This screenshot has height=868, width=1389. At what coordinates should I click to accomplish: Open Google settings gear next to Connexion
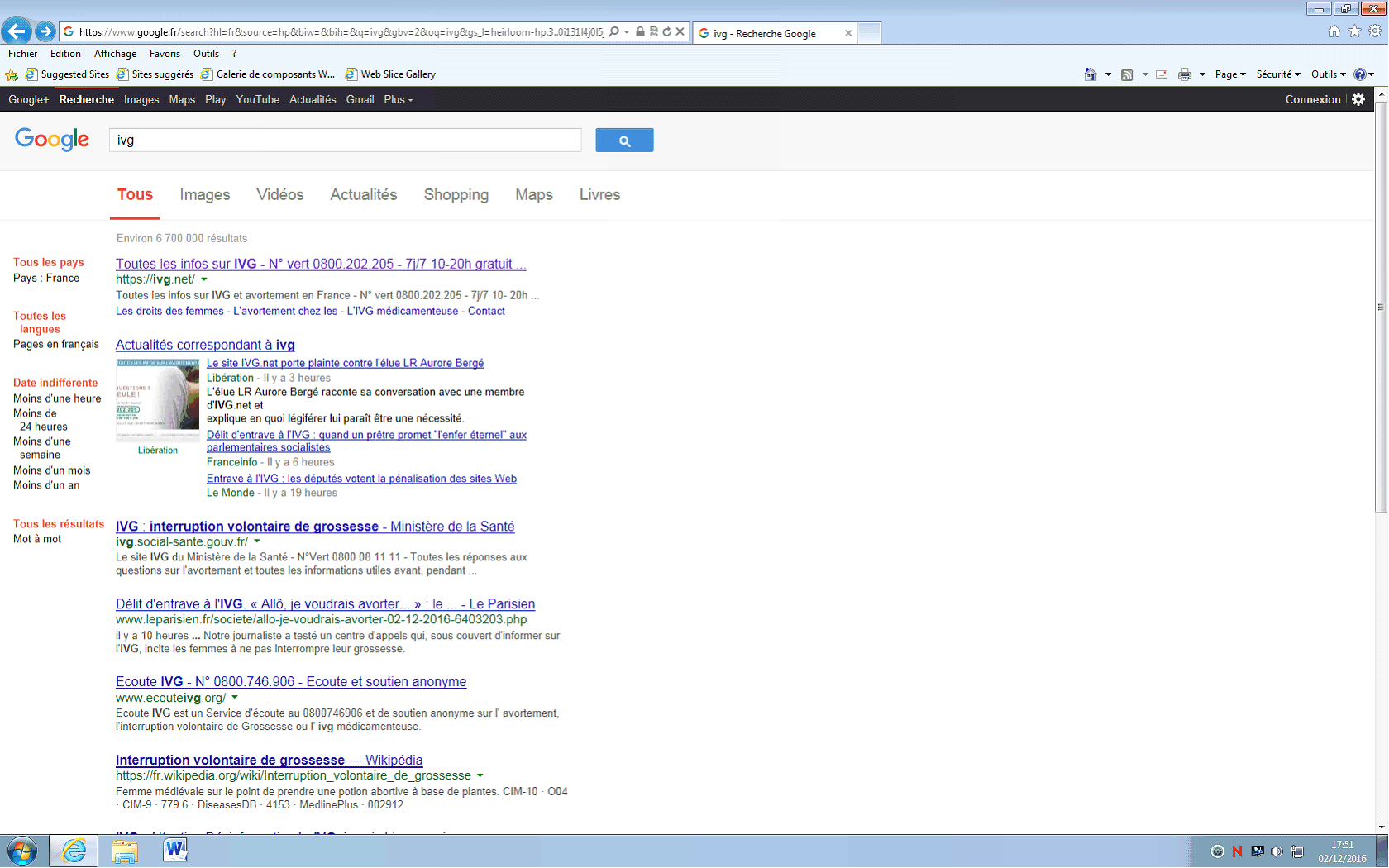[x=1358, y=99]
